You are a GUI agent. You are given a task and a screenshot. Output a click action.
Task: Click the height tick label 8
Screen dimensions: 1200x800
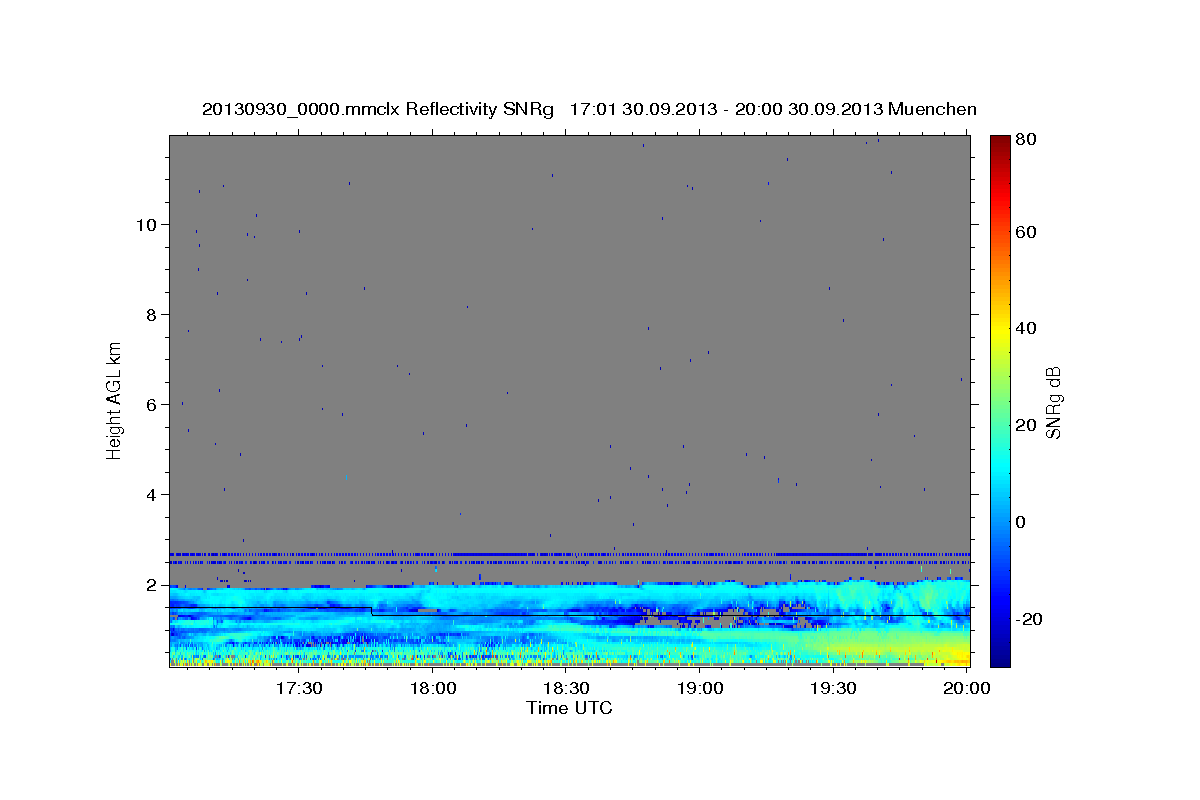pos(151,314)
